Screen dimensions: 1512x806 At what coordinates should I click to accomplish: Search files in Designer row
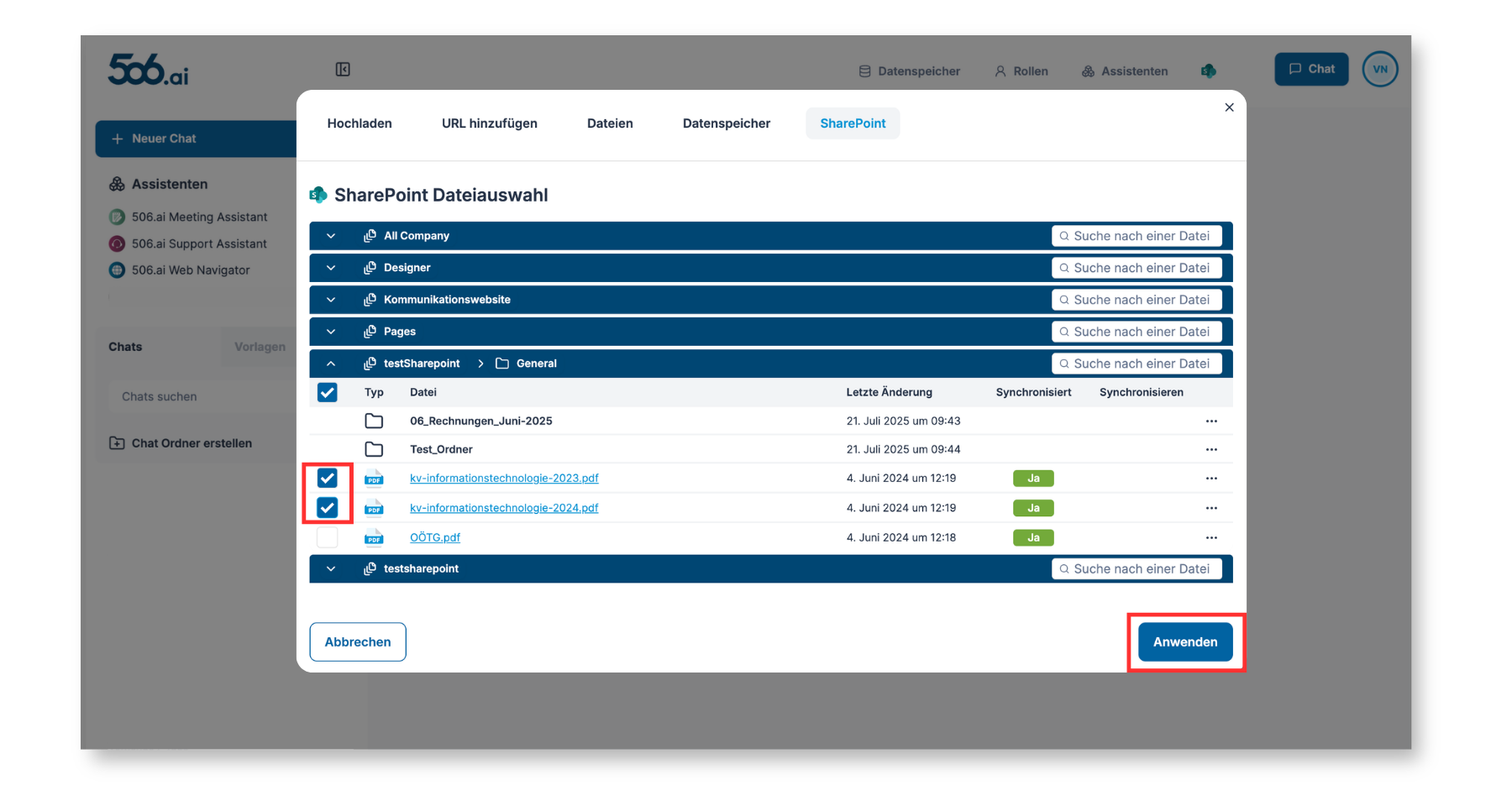click(1137, 268)
